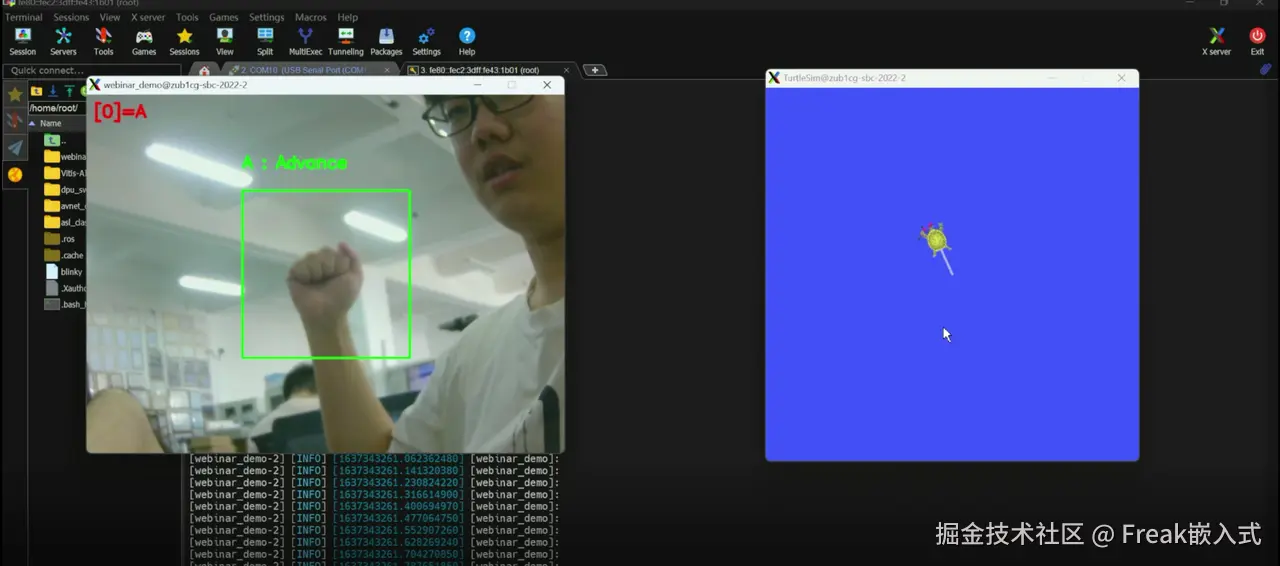
Task: Open the View toolbar icon
Action: [225, 41]
